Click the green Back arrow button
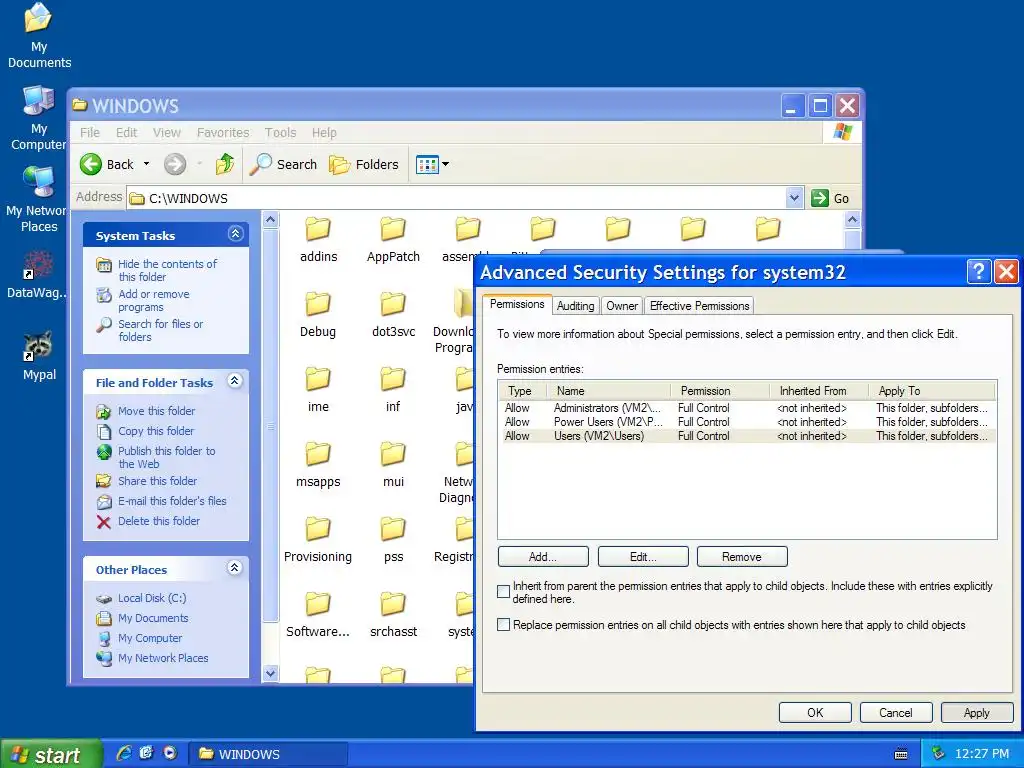This screenshot has height=768, width=1024. pos(91,164)
